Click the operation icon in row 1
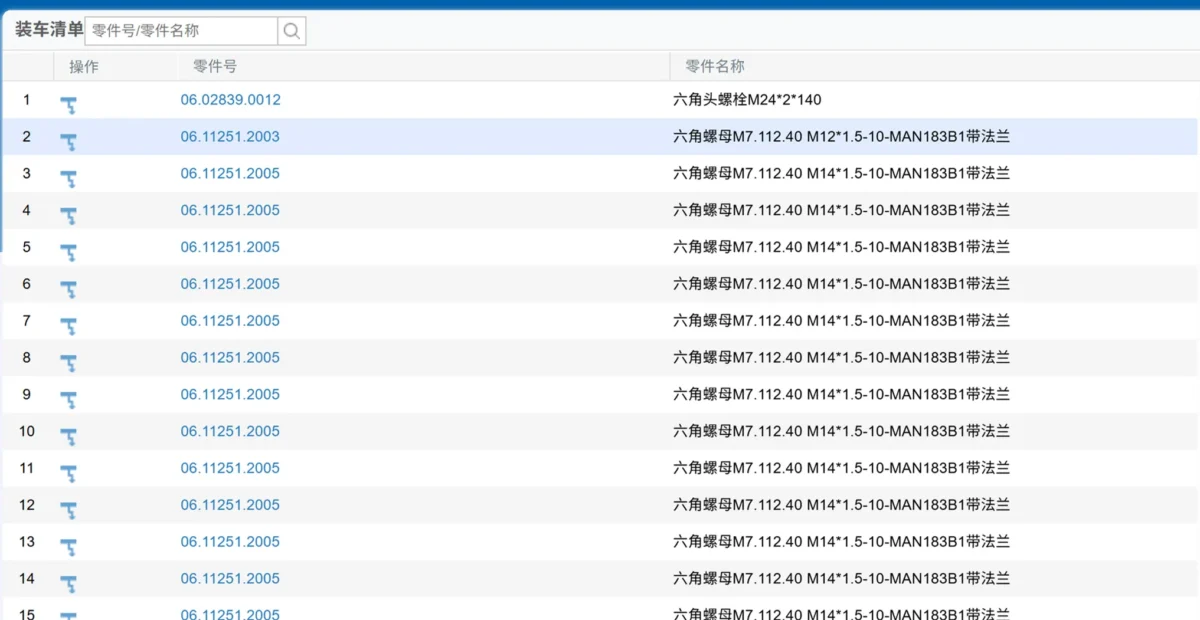The height and width of the screenshot is (620, 1200). (69, 104)
